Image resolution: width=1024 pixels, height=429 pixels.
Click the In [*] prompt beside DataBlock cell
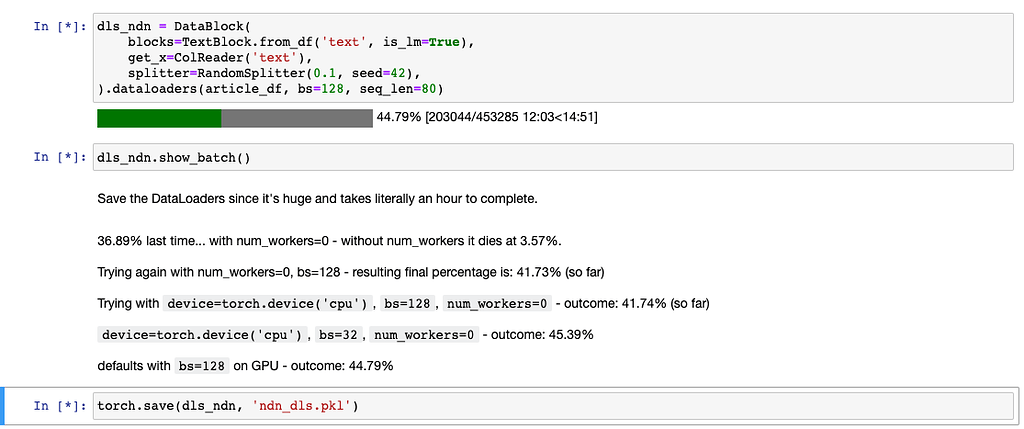(59, 27)
